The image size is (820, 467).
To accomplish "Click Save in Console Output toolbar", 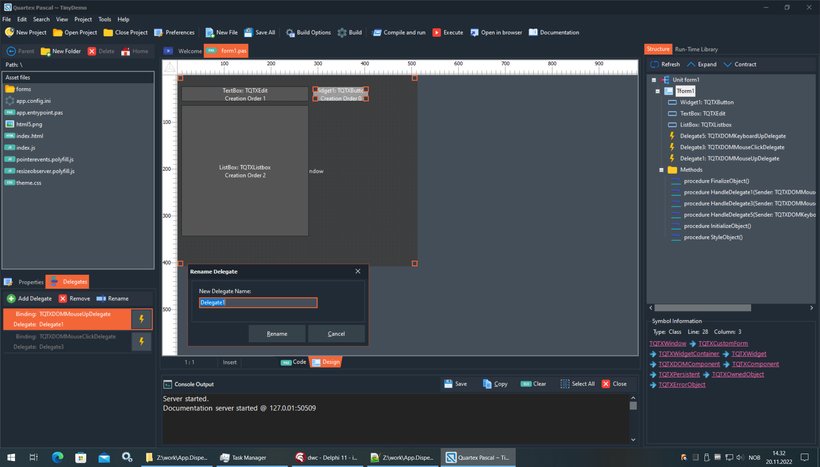I will [455, 384].
